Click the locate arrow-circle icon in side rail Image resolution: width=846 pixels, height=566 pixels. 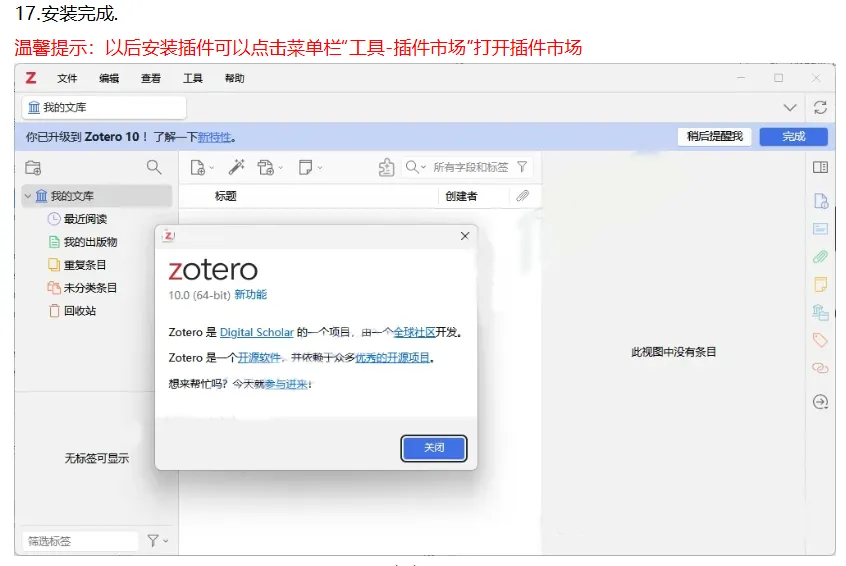pos(821,402)
